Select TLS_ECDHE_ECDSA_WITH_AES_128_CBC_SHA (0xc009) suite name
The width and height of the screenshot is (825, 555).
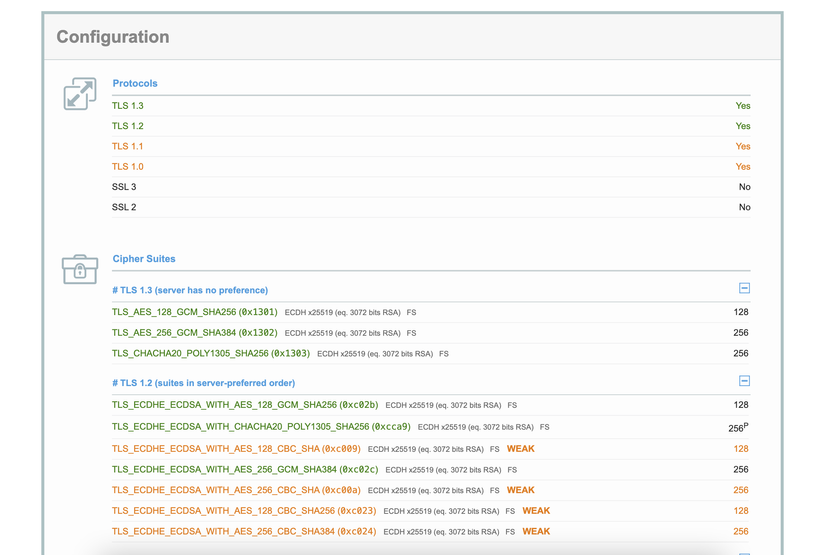click(236, 449)
